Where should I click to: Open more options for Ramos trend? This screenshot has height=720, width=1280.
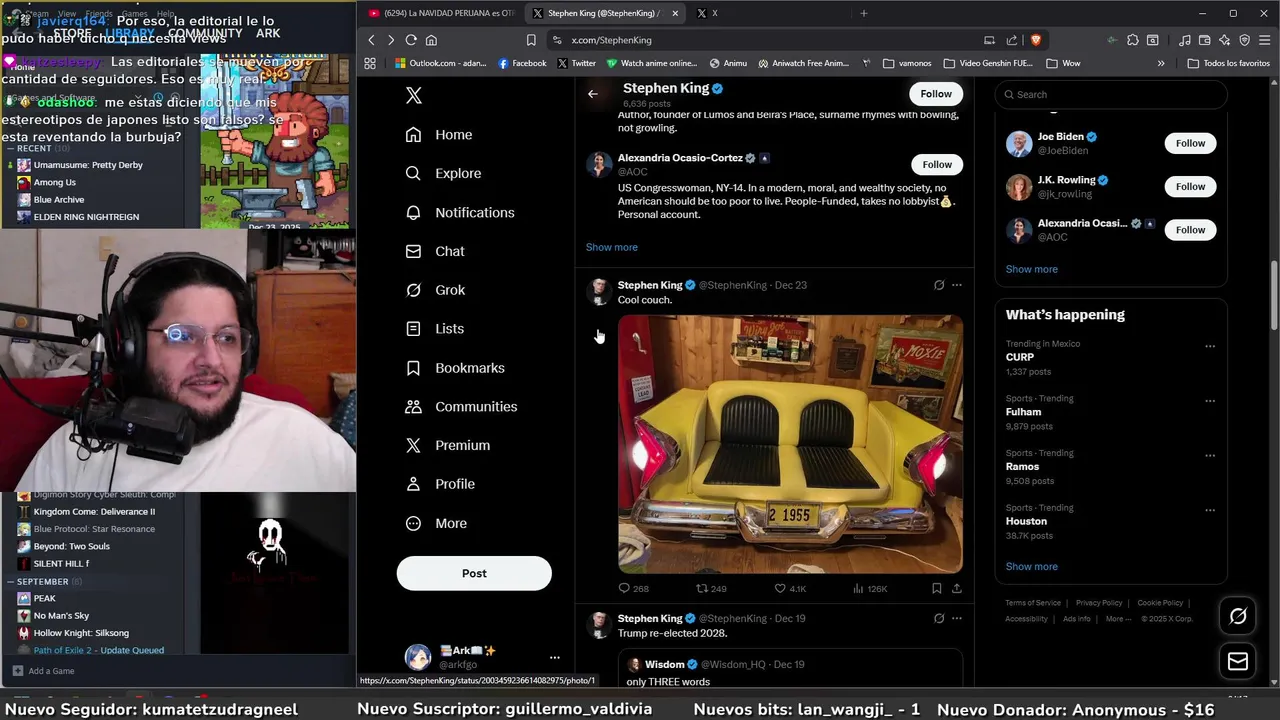[x=1210, y=456]
